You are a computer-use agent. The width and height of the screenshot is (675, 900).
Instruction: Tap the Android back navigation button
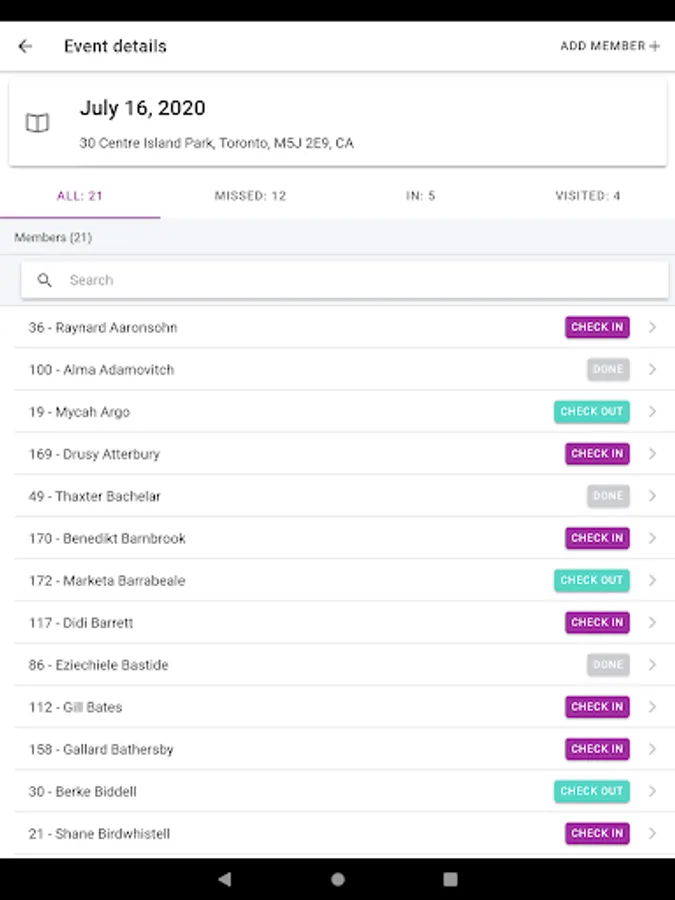225,879
